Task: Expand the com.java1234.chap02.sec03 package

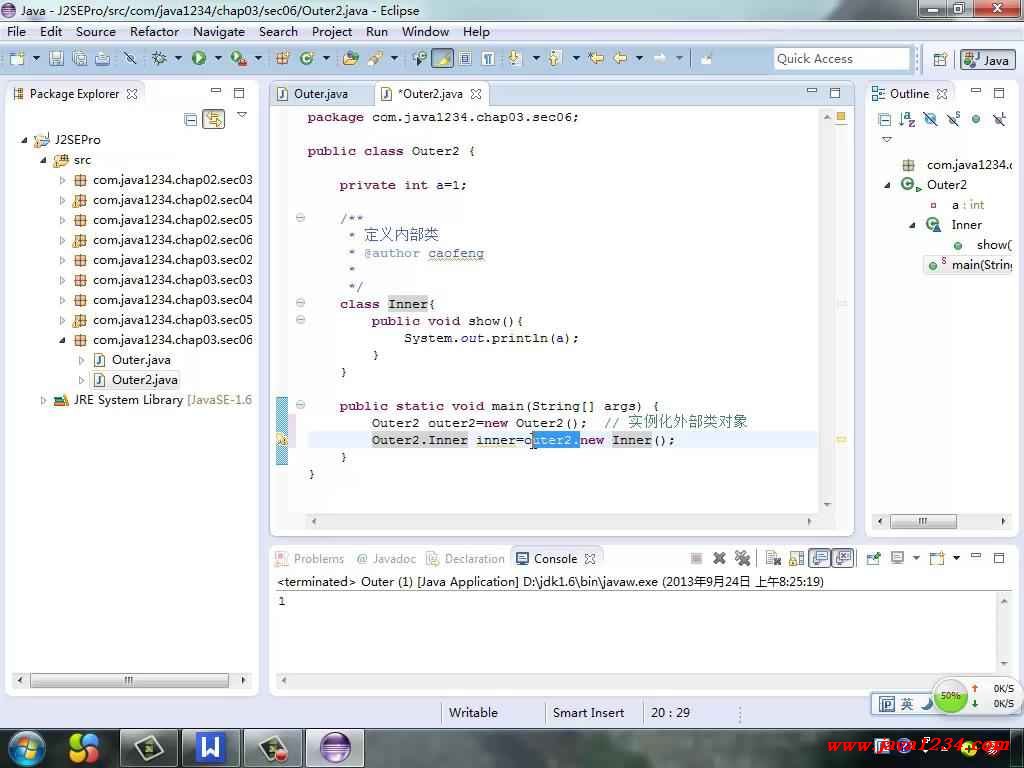Action: click(62, 180)
